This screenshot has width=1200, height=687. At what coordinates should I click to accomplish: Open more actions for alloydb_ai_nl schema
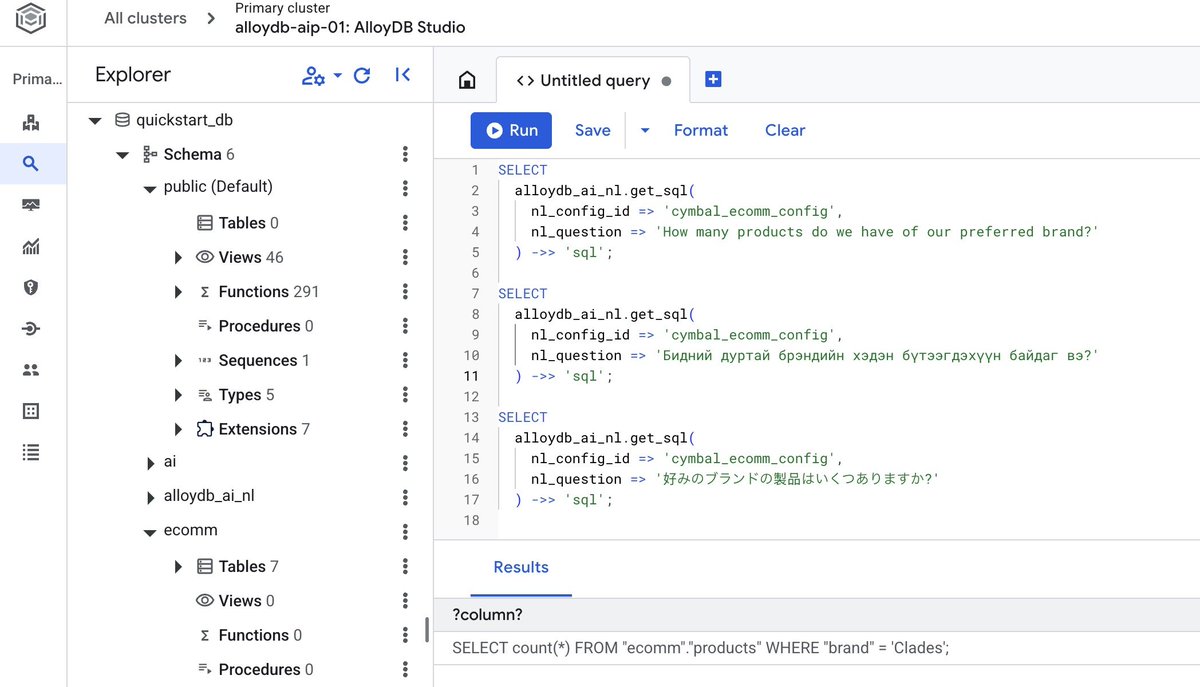(405, 497)
